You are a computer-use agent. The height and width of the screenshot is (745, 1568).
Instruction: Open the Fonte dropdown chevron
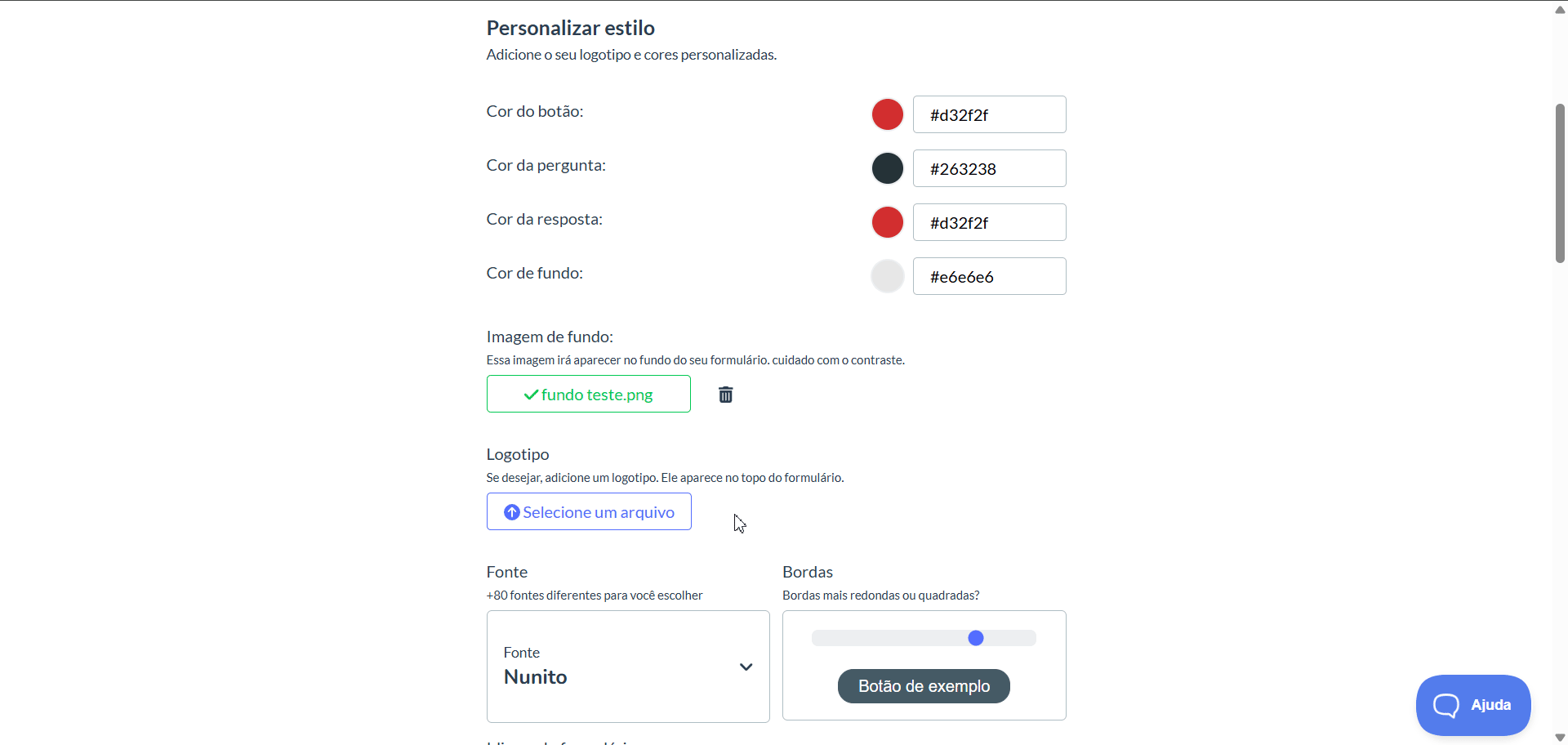pyautogui.click(x=746, y=667)
